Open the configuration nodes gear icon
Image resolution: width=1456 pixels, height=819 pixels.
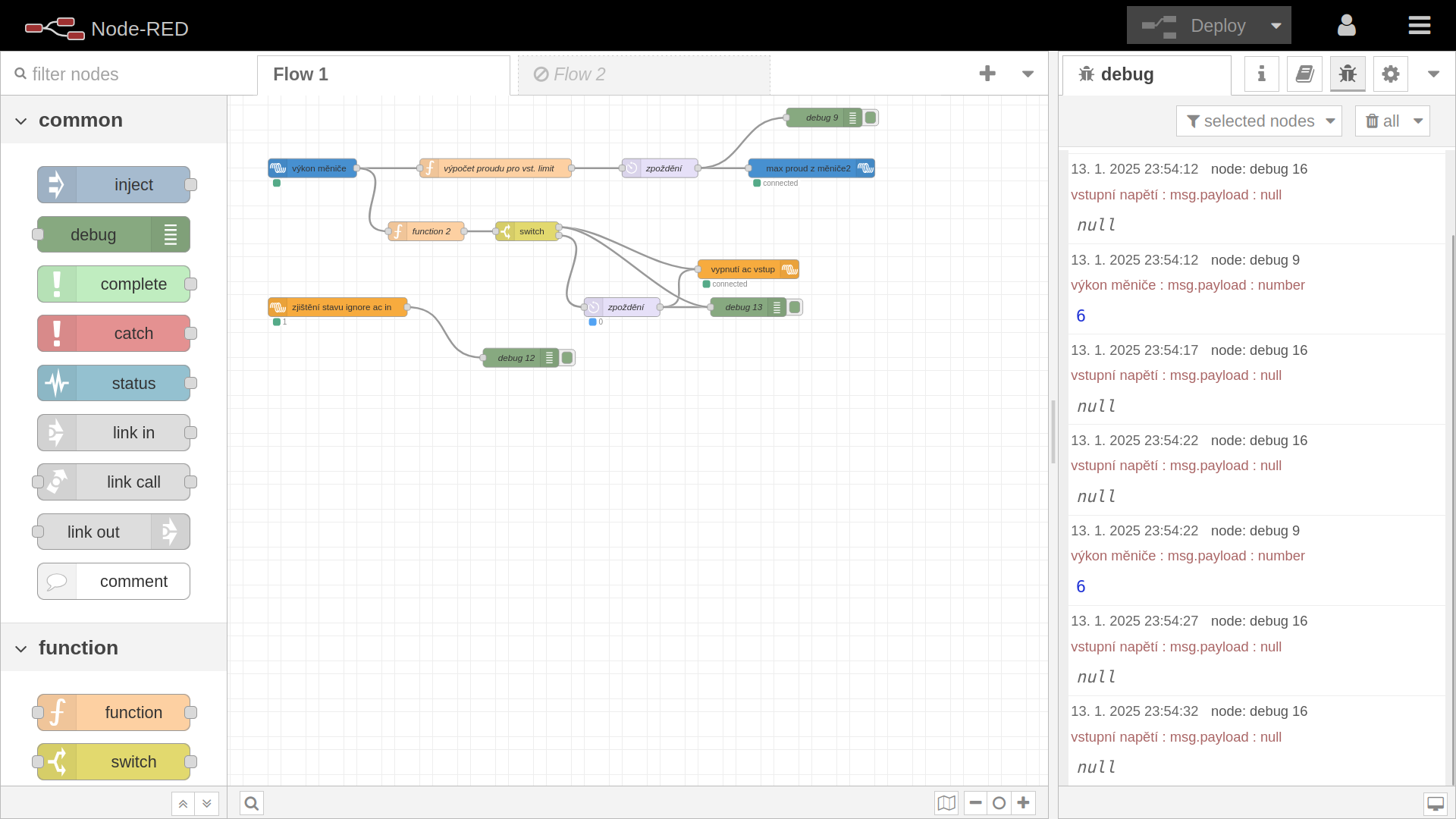[x=1390, y=74]
